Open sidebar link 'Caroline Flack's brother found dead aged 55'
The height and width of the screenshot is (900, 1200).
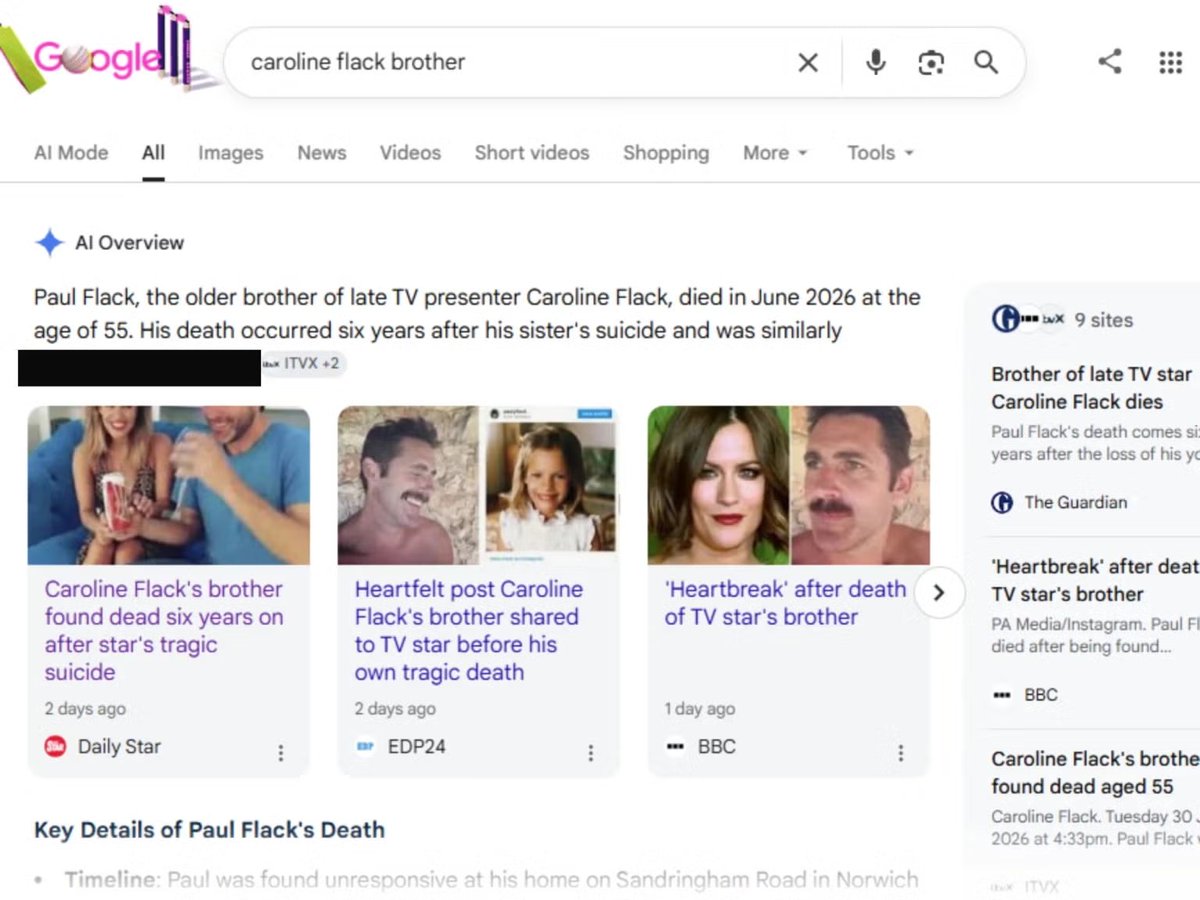point(1096,772)
